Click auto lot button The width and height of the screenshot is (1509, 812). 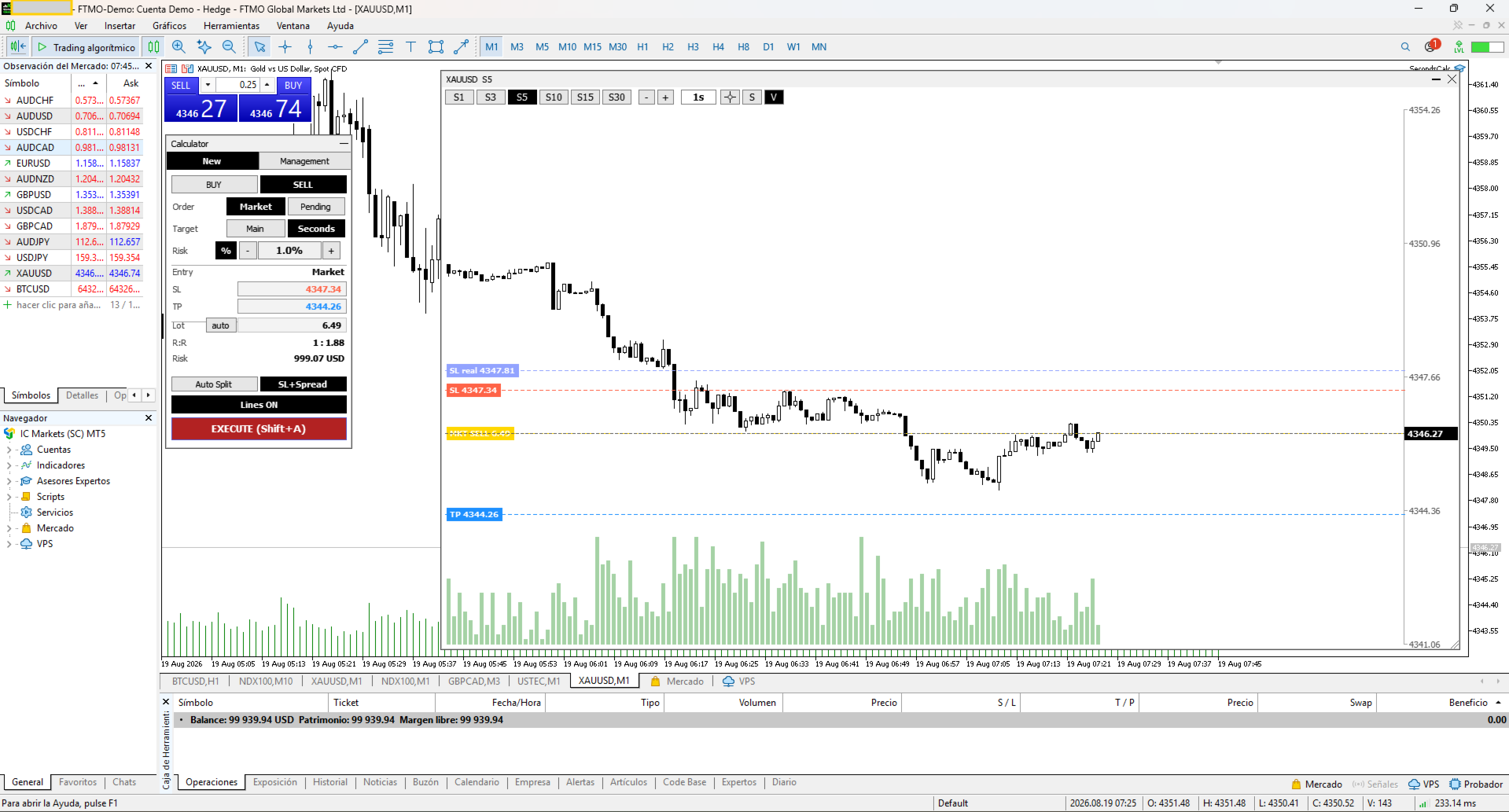pyautogui.click(x=220, y=325)
